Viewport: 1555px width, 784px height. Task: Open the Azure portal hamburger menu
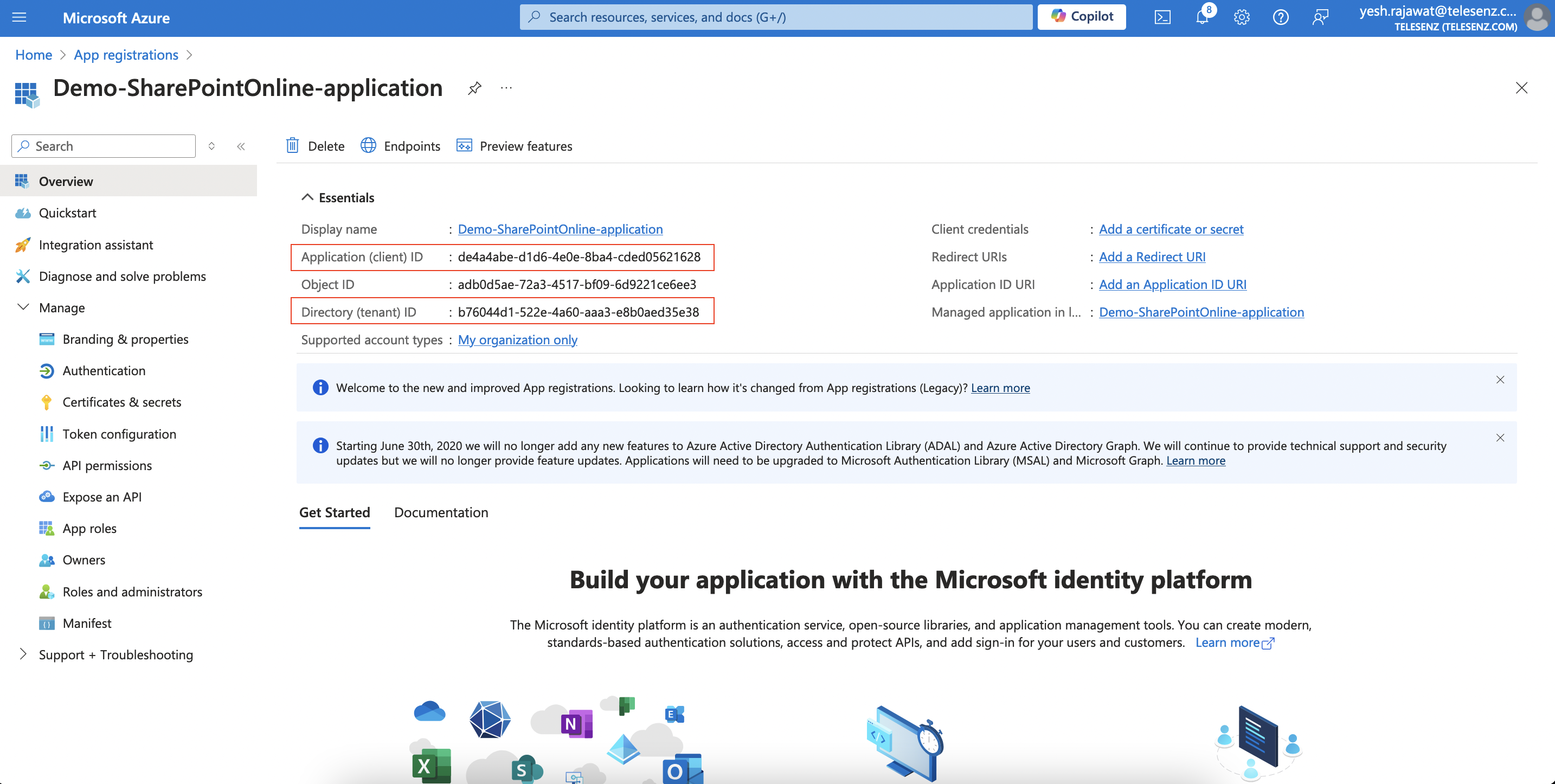pos(20,17)
